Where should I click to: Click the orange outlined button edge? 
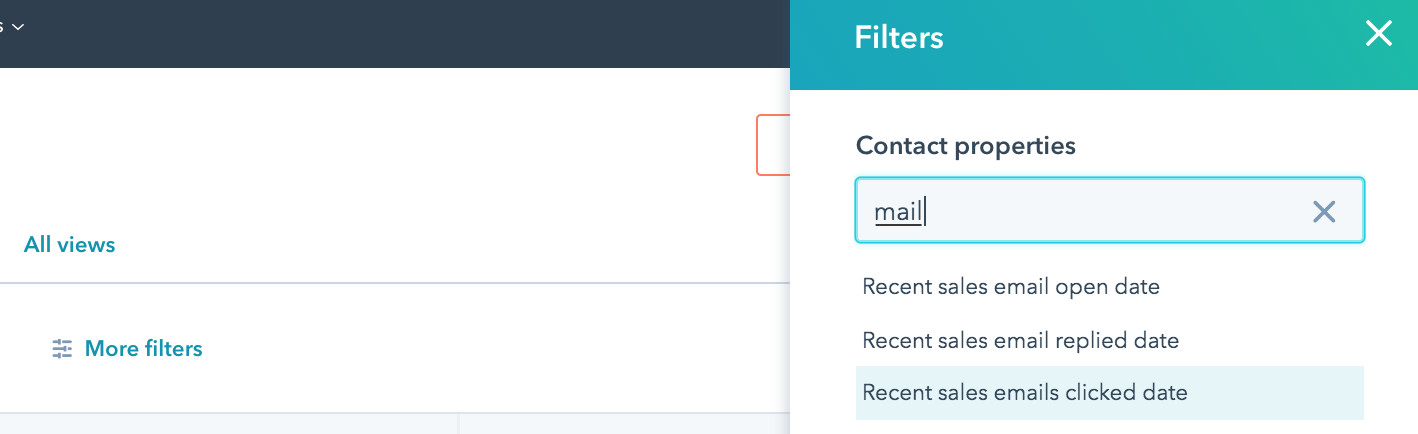(772, 145)
